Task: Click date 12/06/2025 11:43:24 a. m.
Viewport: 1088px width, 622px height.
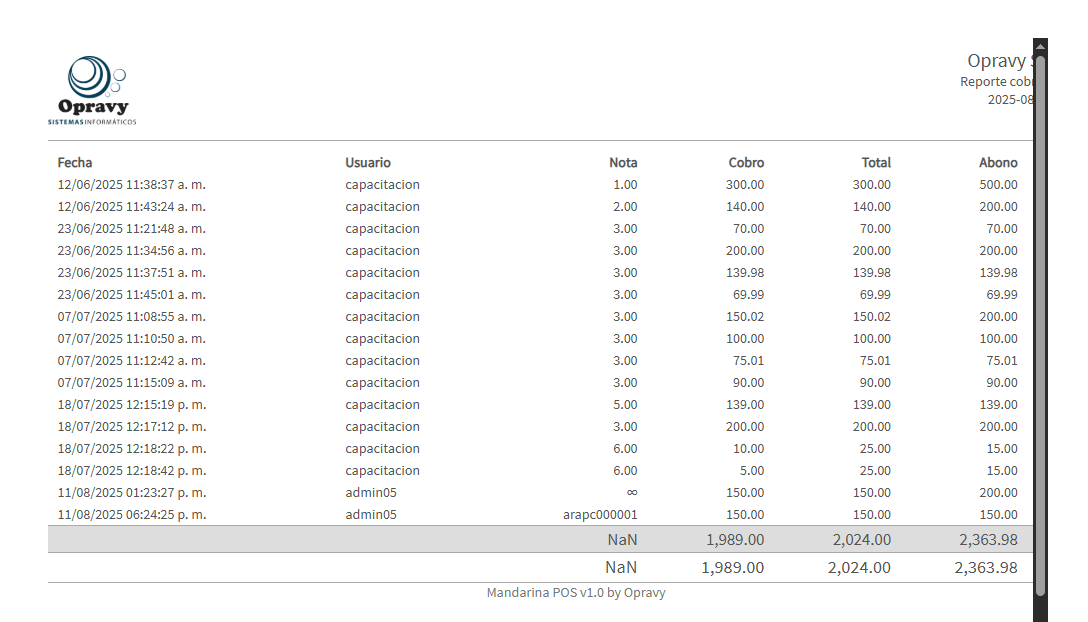Action: tap(132, 207)
